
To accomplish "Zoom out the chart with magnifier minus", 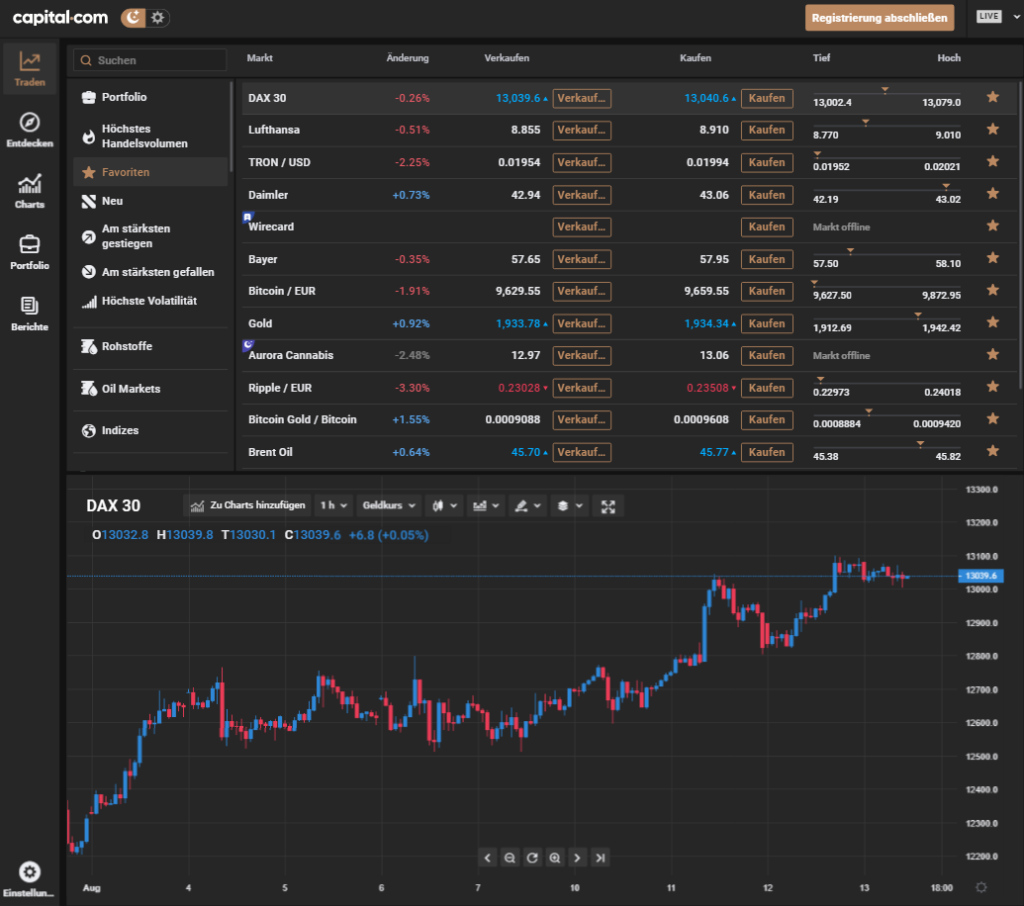I will coord(510,857).
